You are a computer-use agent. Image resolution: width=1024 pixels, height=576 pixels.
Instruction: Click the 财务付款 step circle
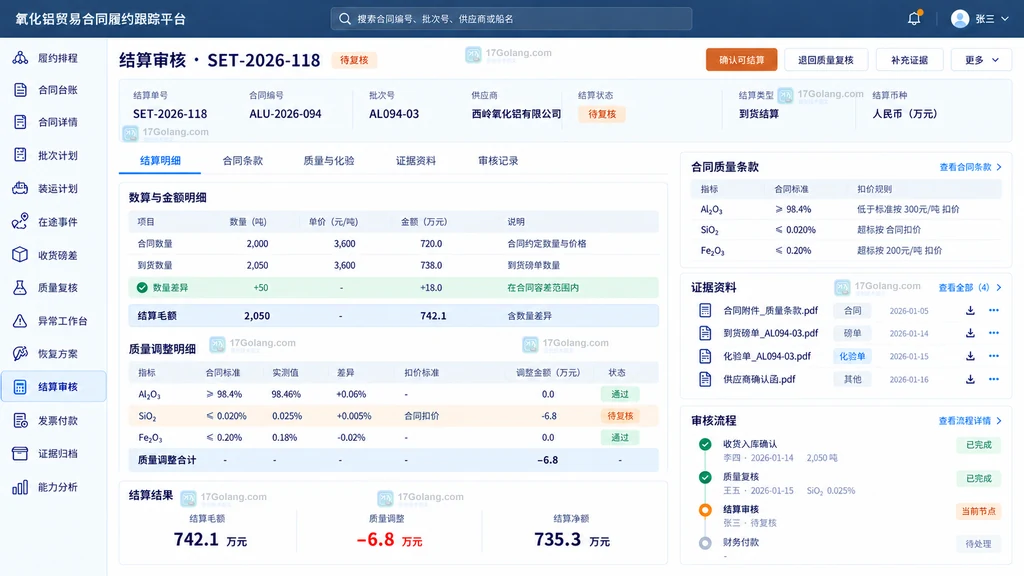tap(705, 543)
